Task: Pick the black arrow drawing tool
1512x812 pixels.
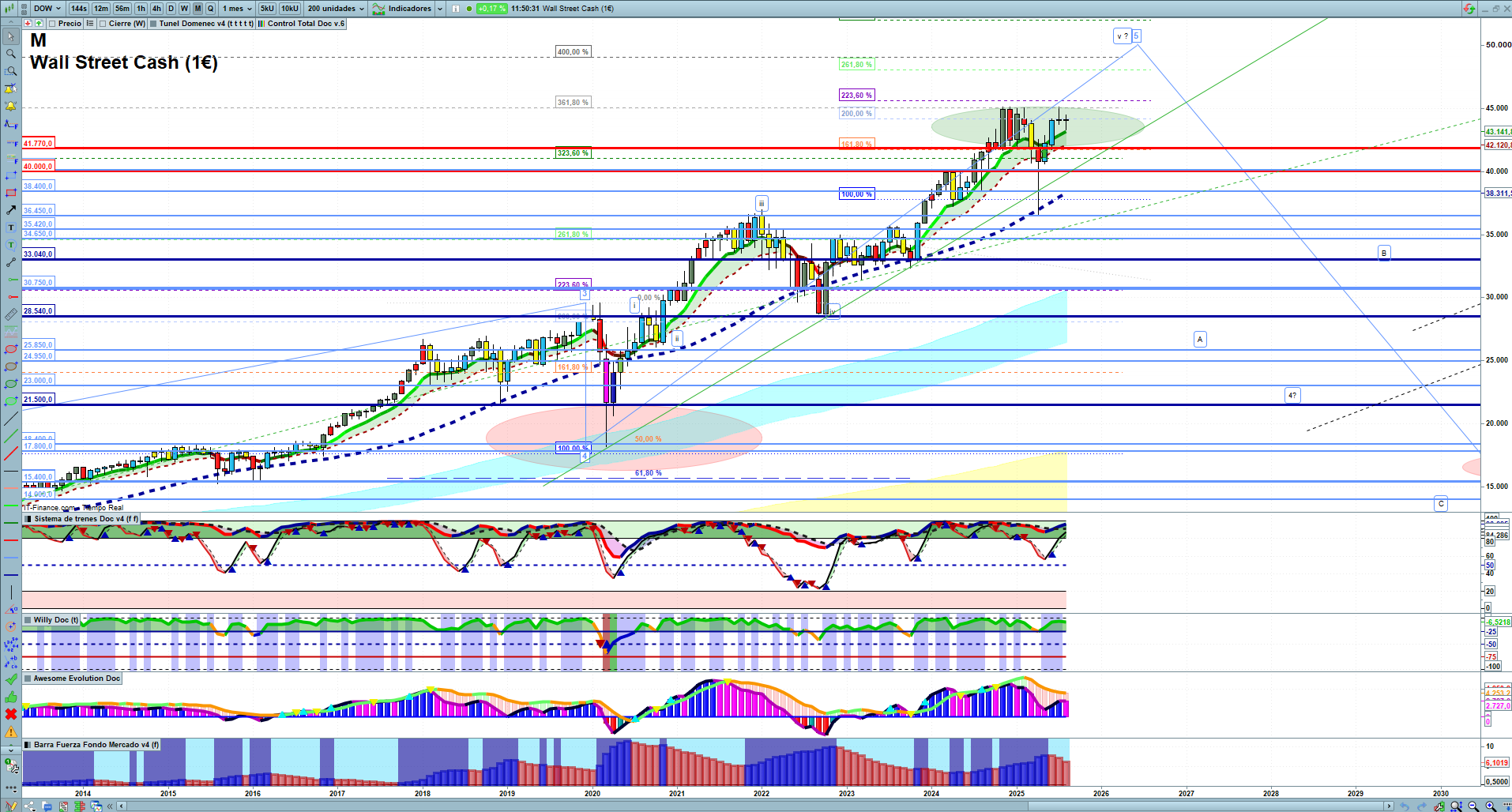Action: 10,210
